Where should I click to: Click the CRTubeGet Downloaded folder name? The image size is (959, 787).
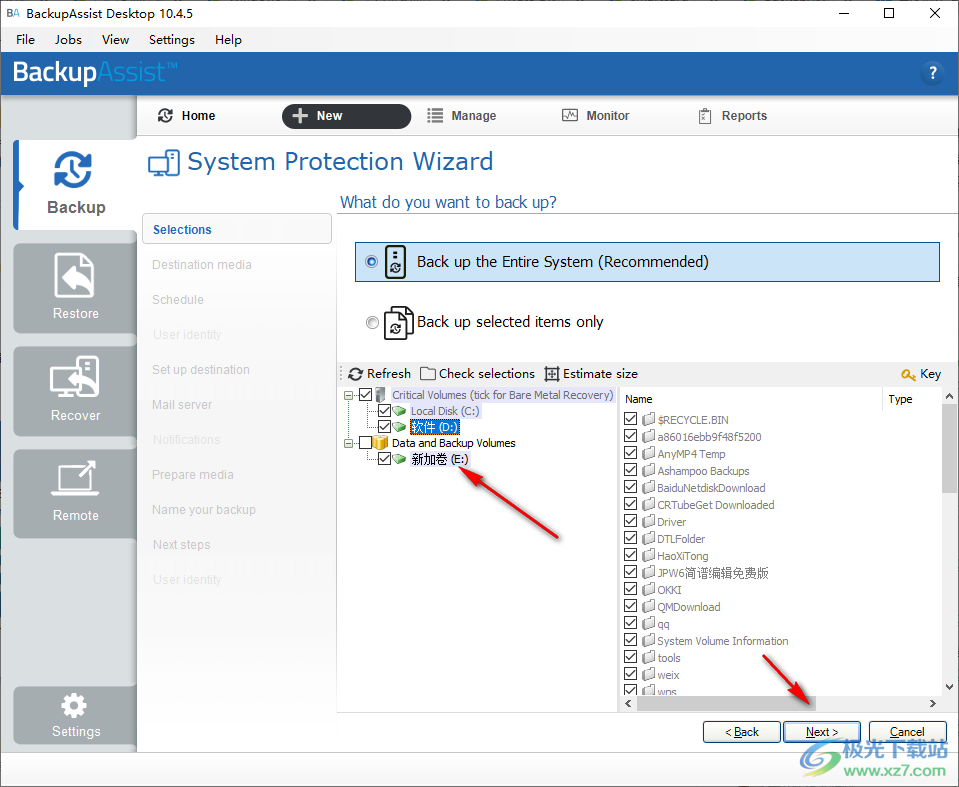[x=716, y=504]
